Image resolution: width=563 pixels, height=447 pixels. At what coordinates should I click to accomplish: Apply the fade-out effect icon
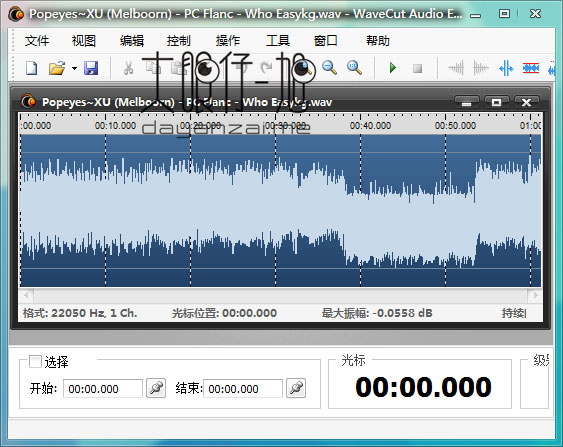click(x=481, y=68)
